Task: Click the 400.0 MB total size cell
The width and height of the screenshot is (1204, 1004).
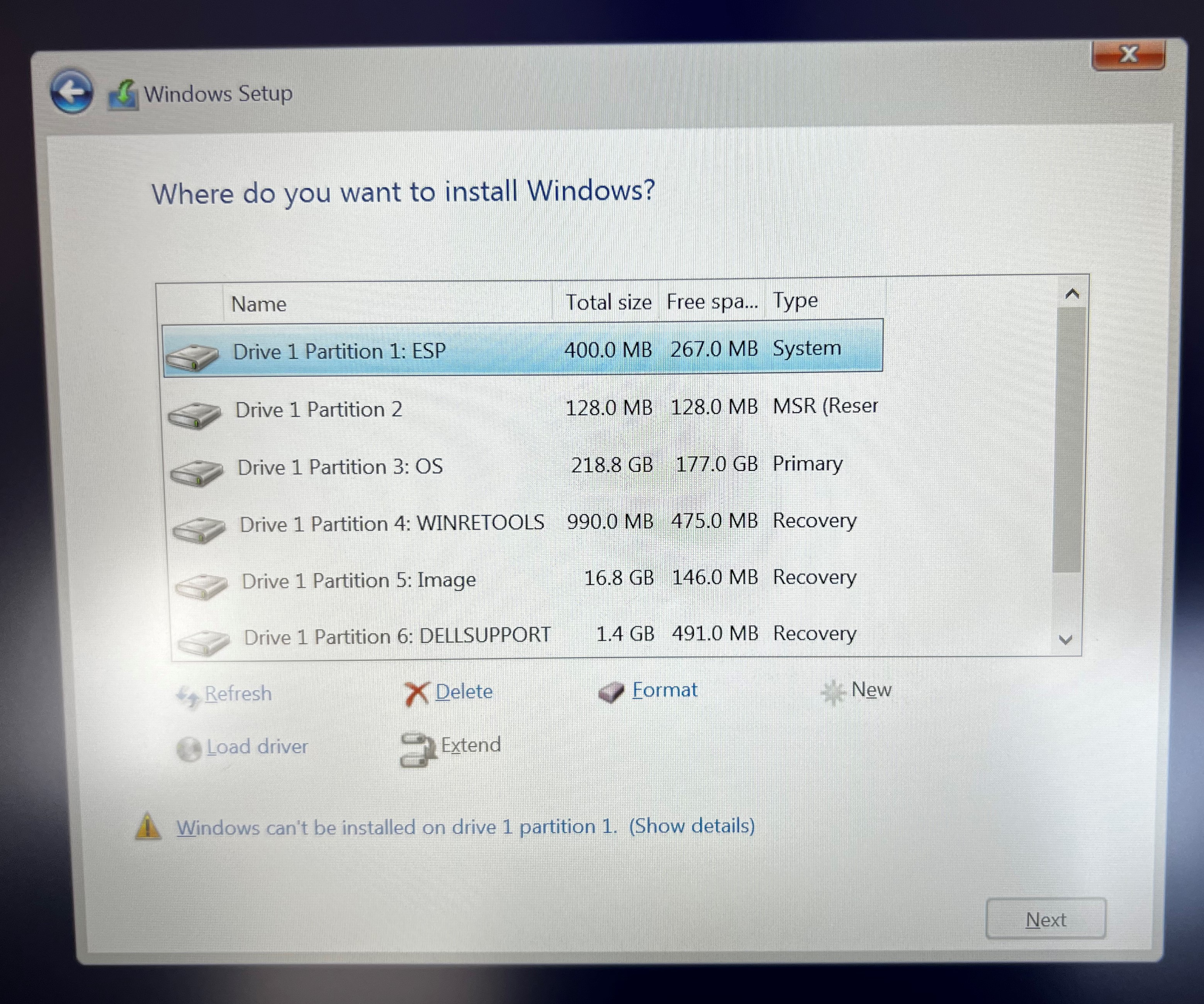Action: [608, 350]
